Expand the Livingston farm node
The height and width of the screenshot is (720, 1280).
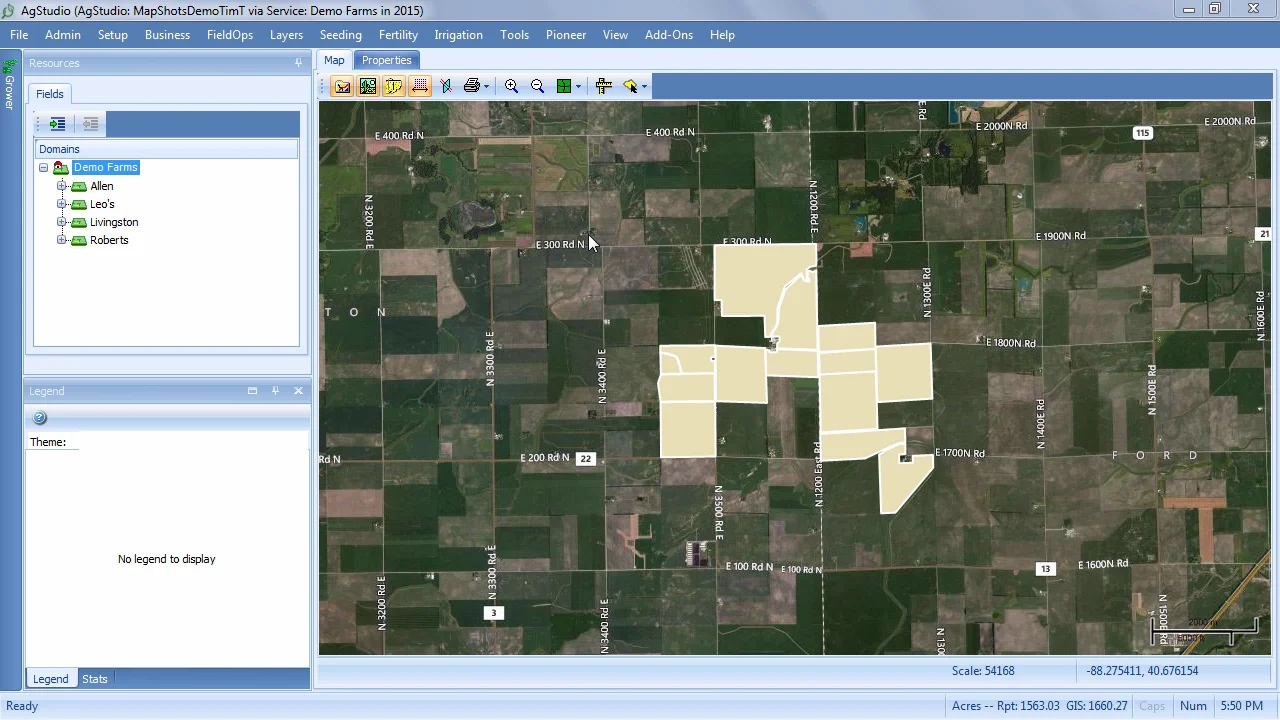pos(62,222)
